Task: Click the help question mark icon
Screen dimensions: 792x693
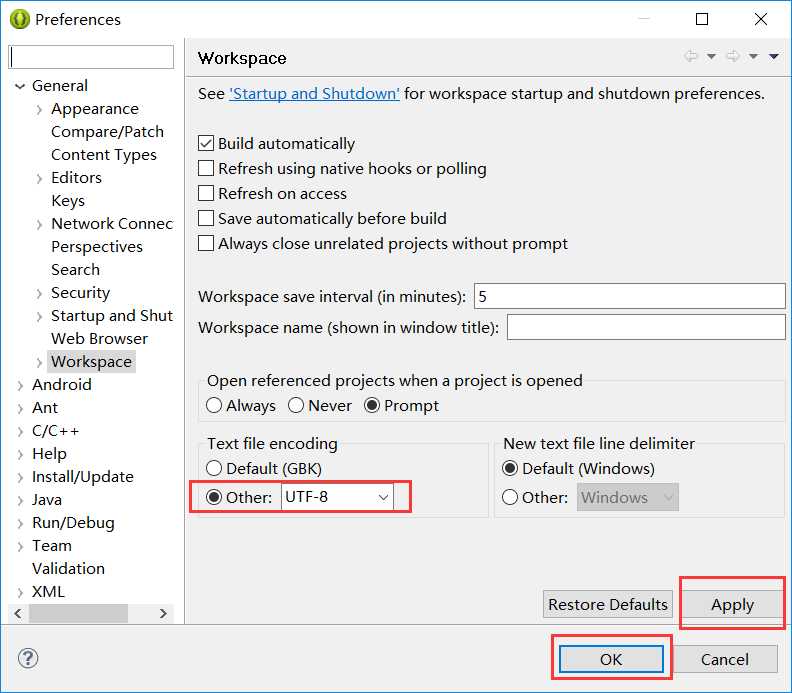Action: (28, 658)
